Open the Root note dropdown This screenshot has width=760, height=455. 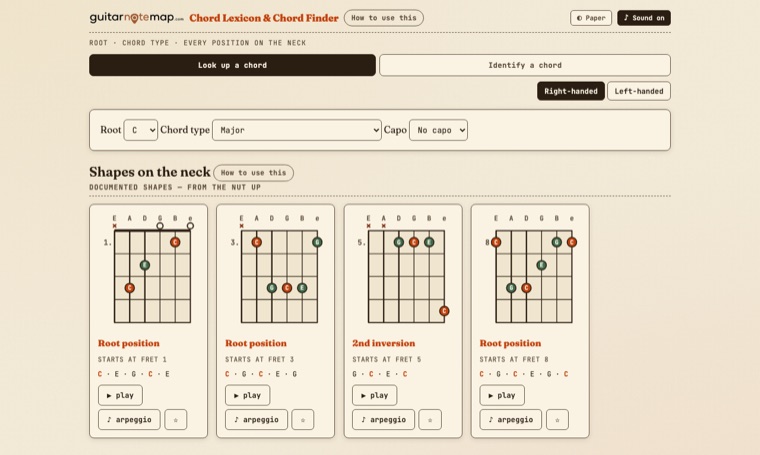pyautogui.click(x=141, y=130)
